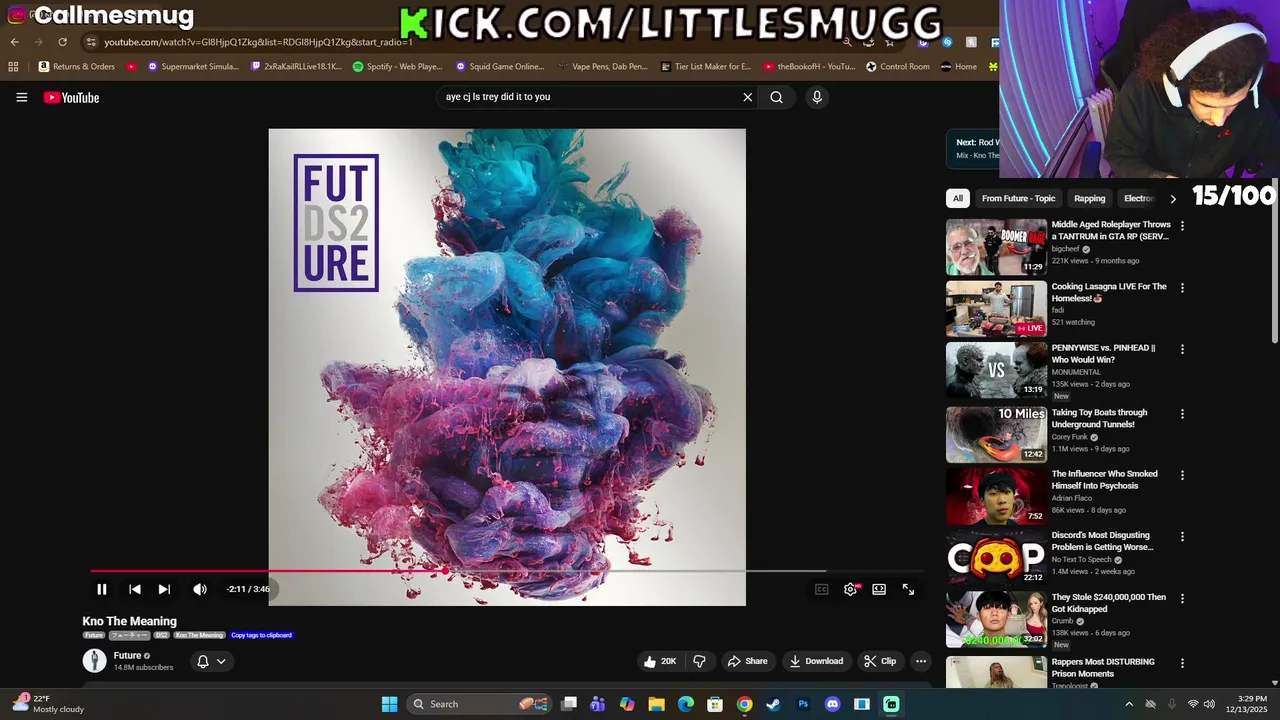Switch to theater mode view
Image resolution: width=1280 pixels, height=720 pixels.
879,589
